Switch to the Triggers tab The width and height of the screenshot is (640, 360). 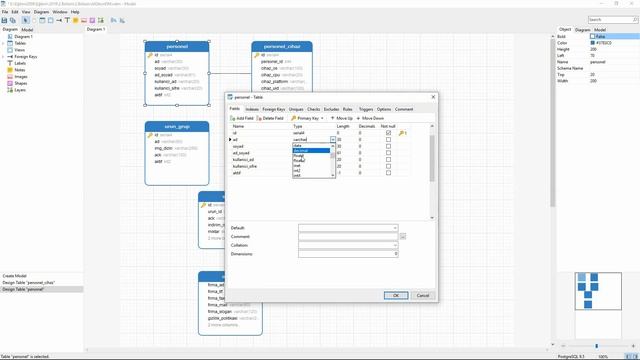tap(366, 109)
